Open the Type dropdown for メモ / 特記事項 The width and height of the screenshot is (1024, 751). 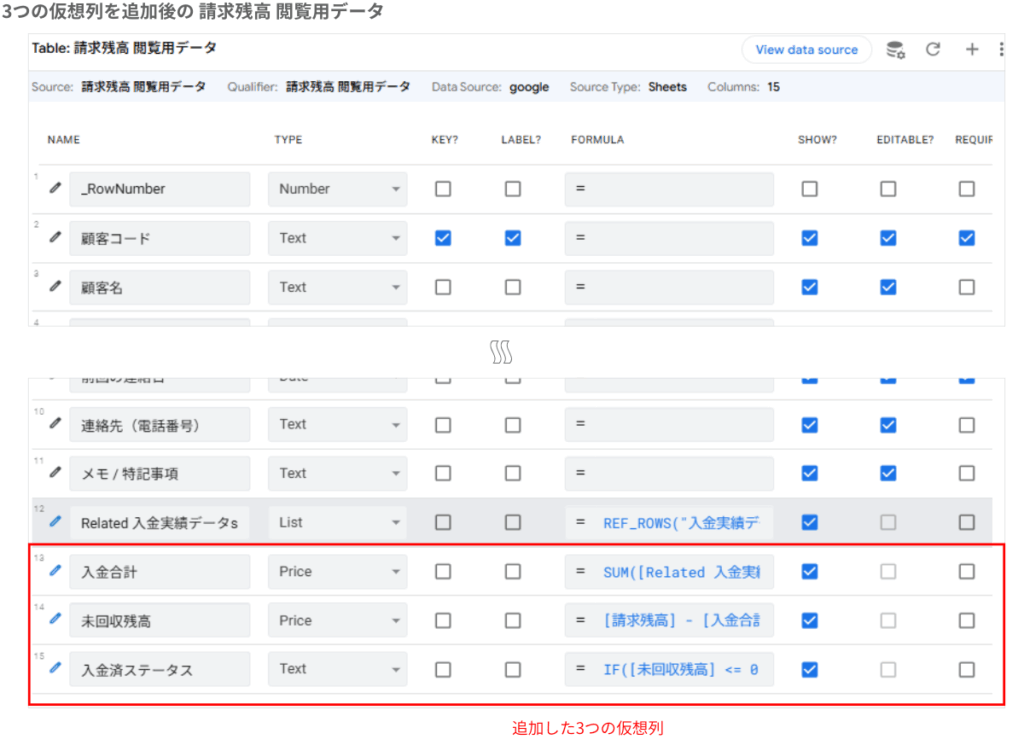point(337,473)
